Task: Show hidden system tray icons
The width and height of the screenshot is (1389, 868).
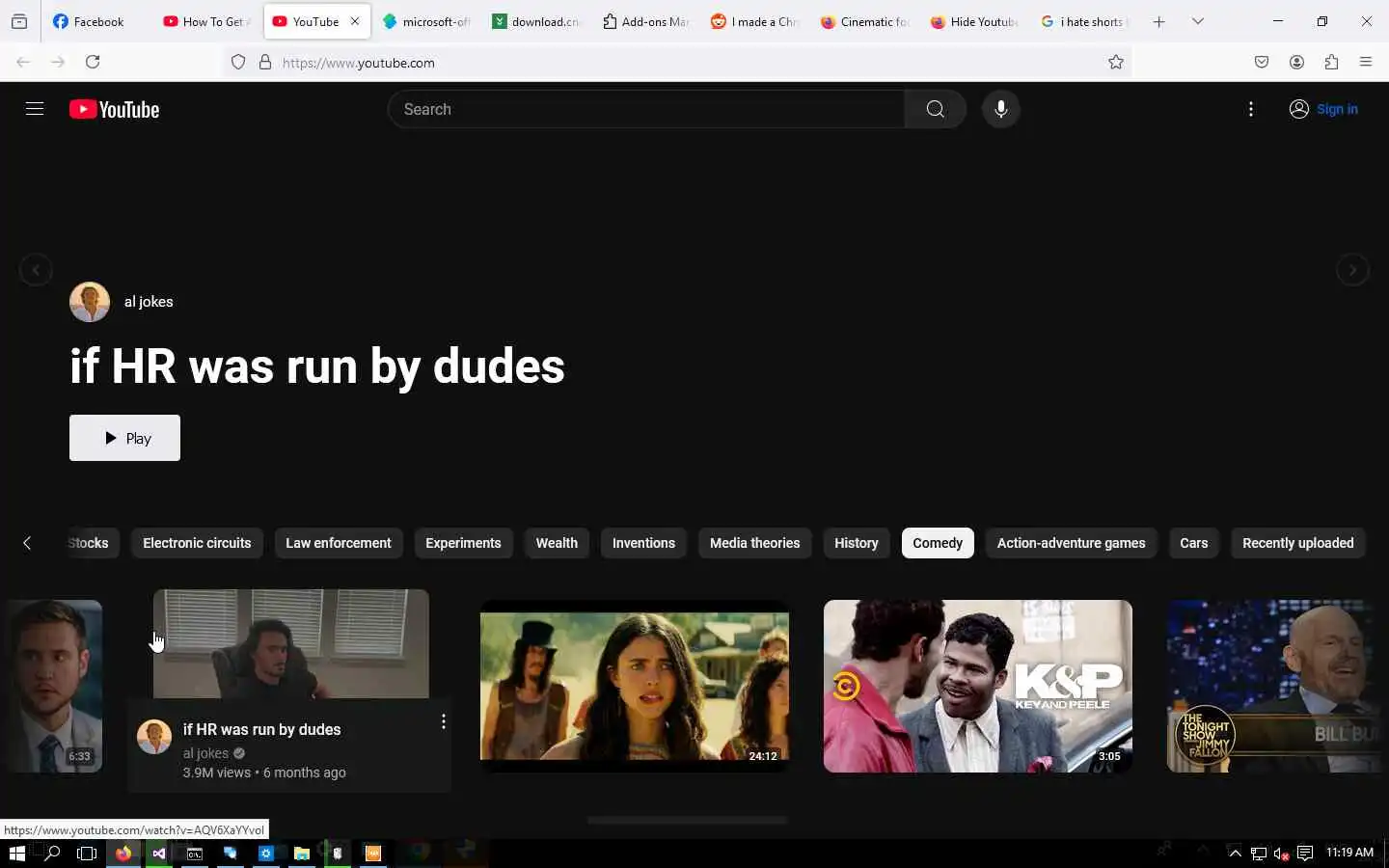Action: coord(1235,853)
